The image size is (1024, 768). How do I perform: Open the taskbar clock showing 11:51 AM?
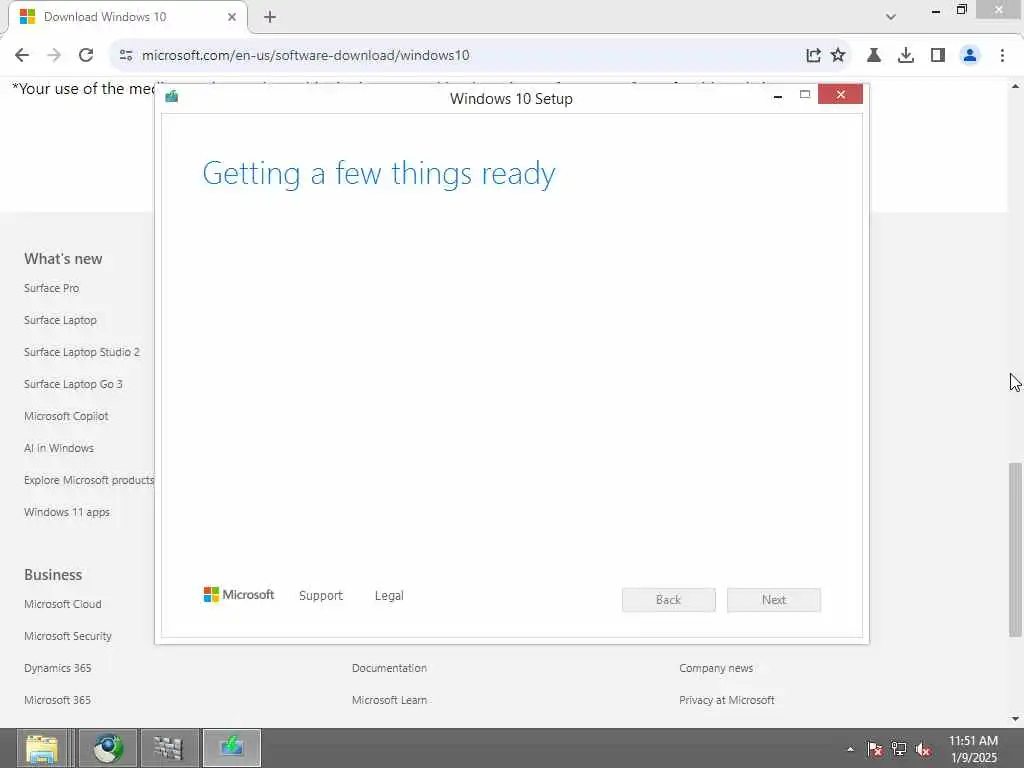coord(973,749)
